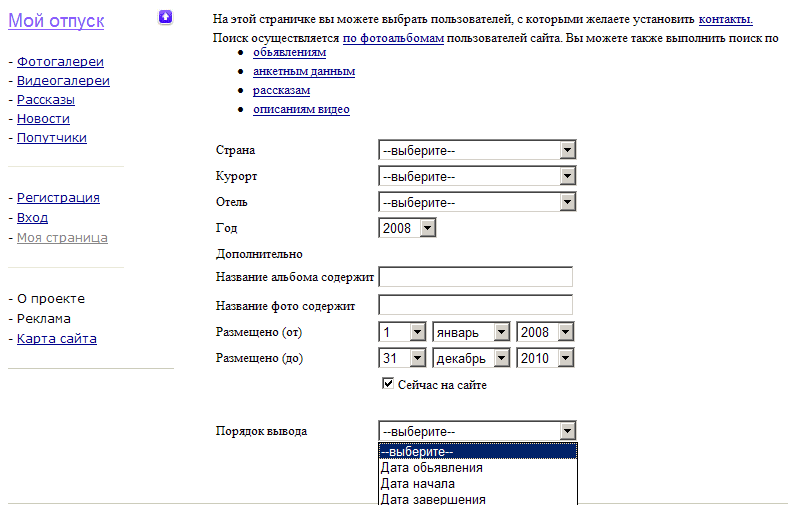The height and width of the screenshot is (505, 788).
Task: Follow the контакты link
Action: click(x=726, y=19)
